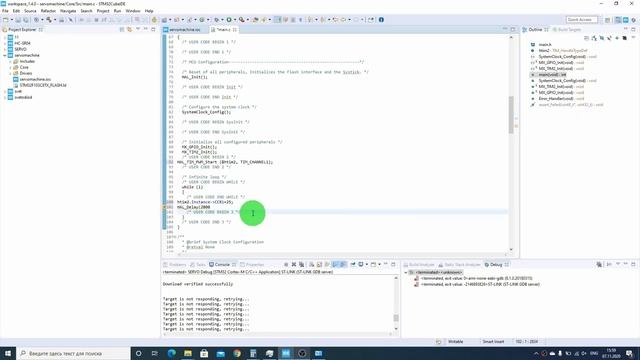The image size is (640, 360).
Task: Minimize the Console panel
Action: [386, 264]
